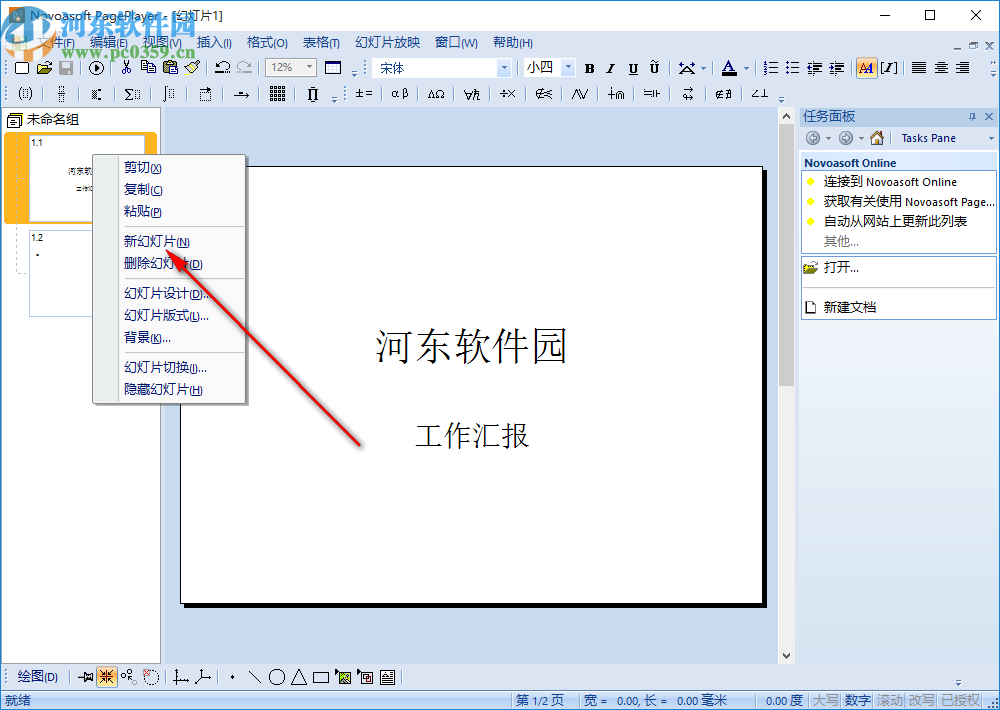Open the insert table icon
The image size is (1000, 710).
coord(332,67)
